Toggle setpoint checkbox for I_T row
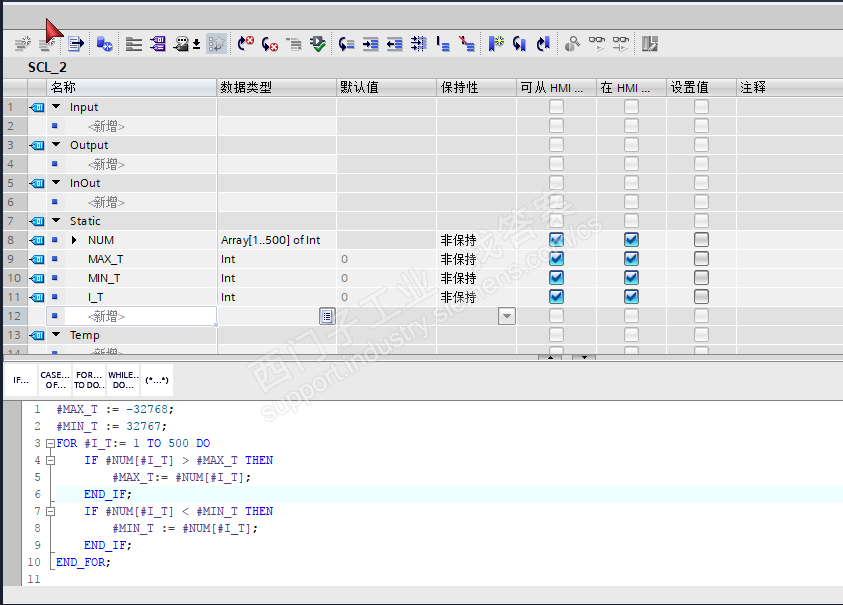Viewport: 843px width, 605px height. (x=701, y=297)
